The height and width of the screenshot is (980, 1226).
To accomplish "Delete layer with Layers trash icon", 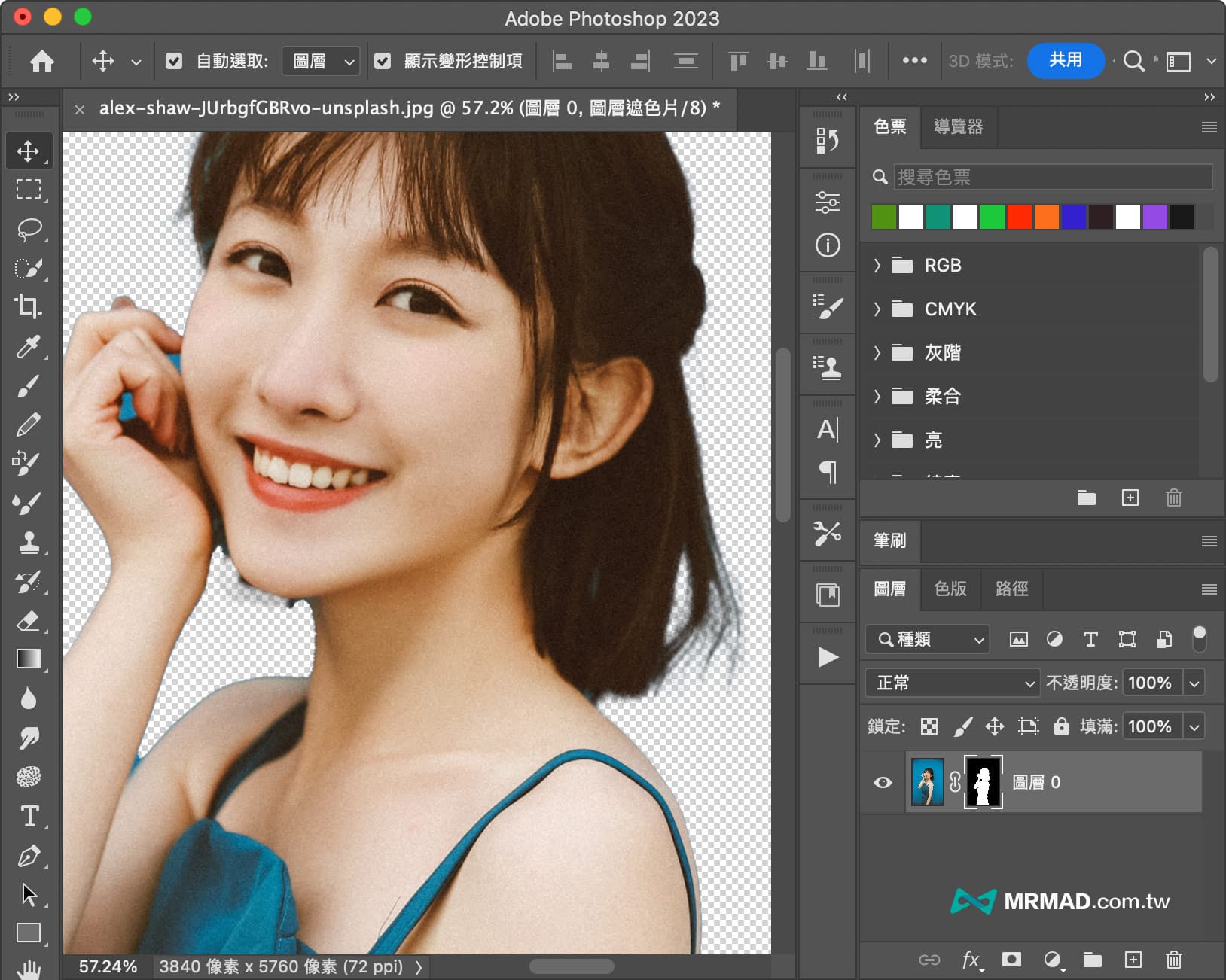I will 1173,959.
